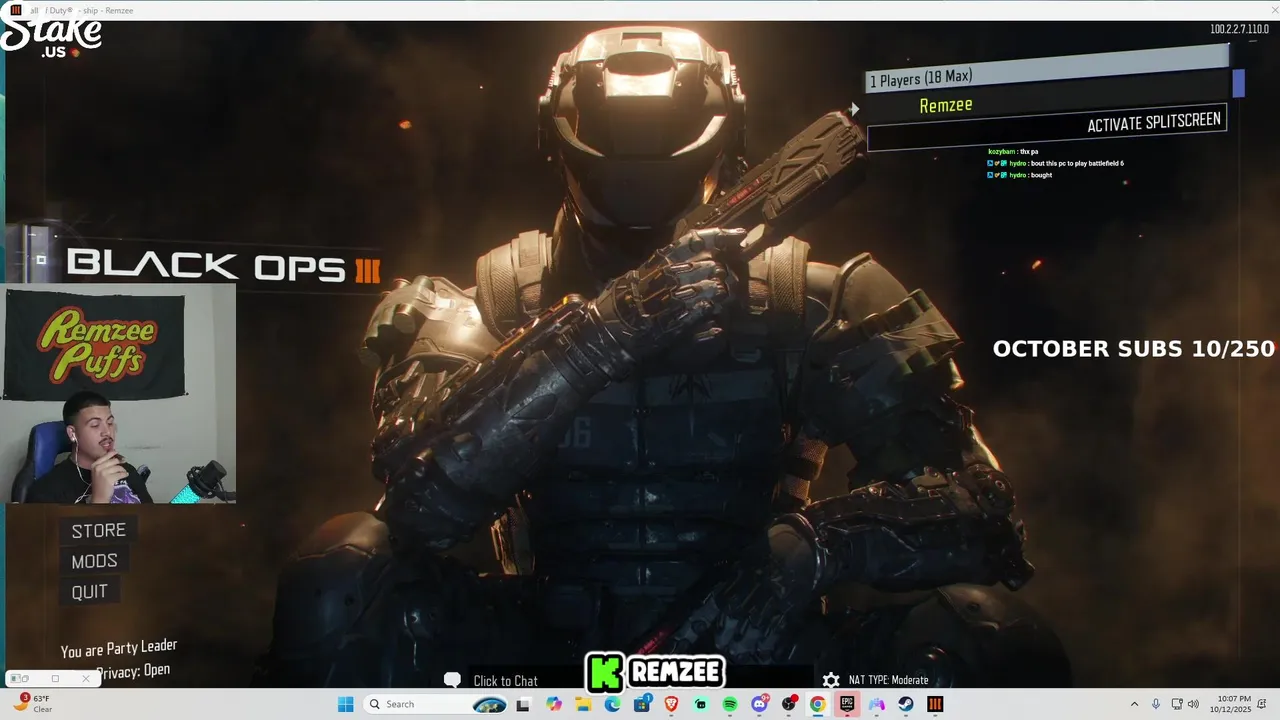Click the kozybam chat message

coord(1013,152)
